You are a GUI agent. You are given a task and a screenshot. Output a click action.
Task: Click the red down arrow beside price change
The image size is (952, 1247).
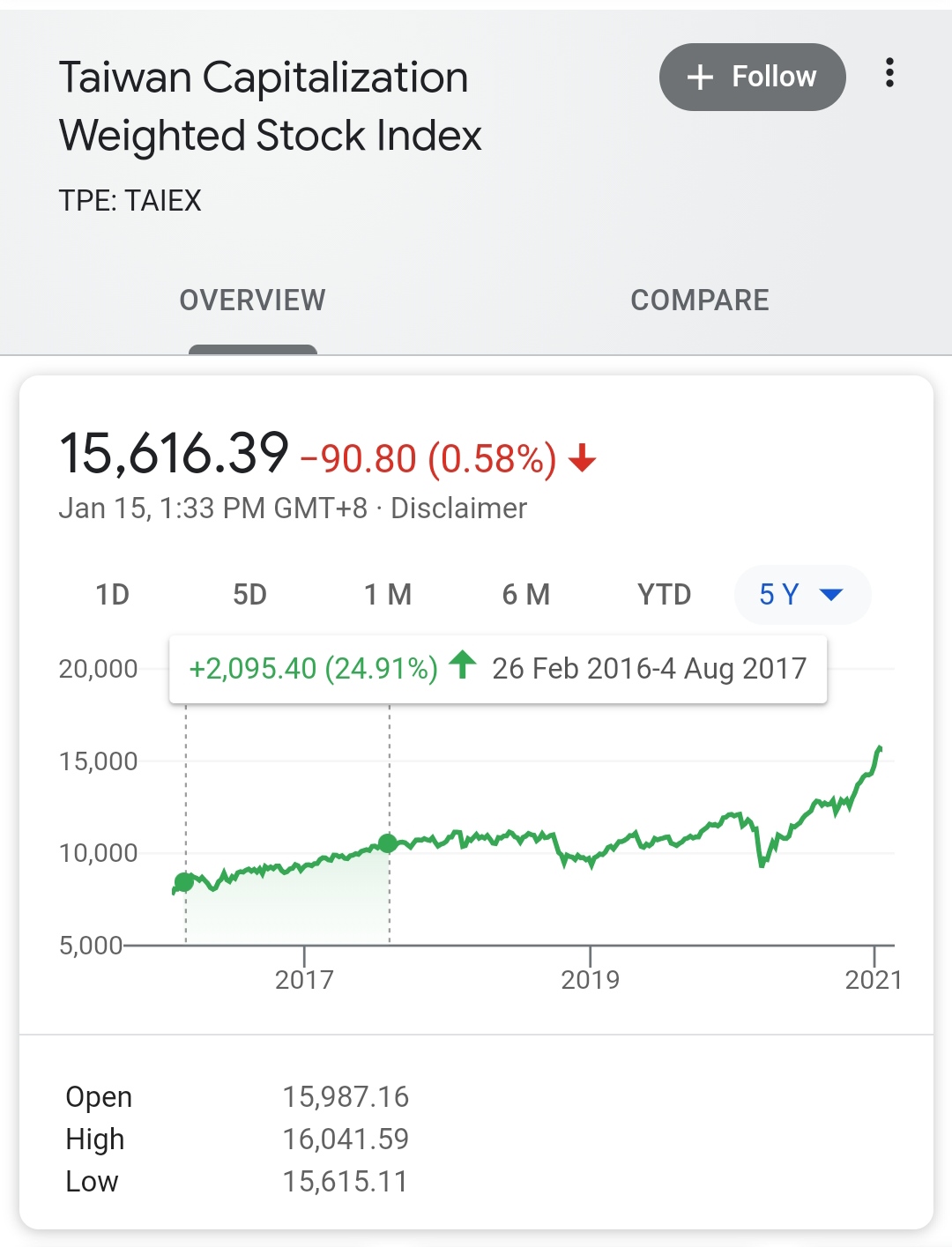click(583, 459)
